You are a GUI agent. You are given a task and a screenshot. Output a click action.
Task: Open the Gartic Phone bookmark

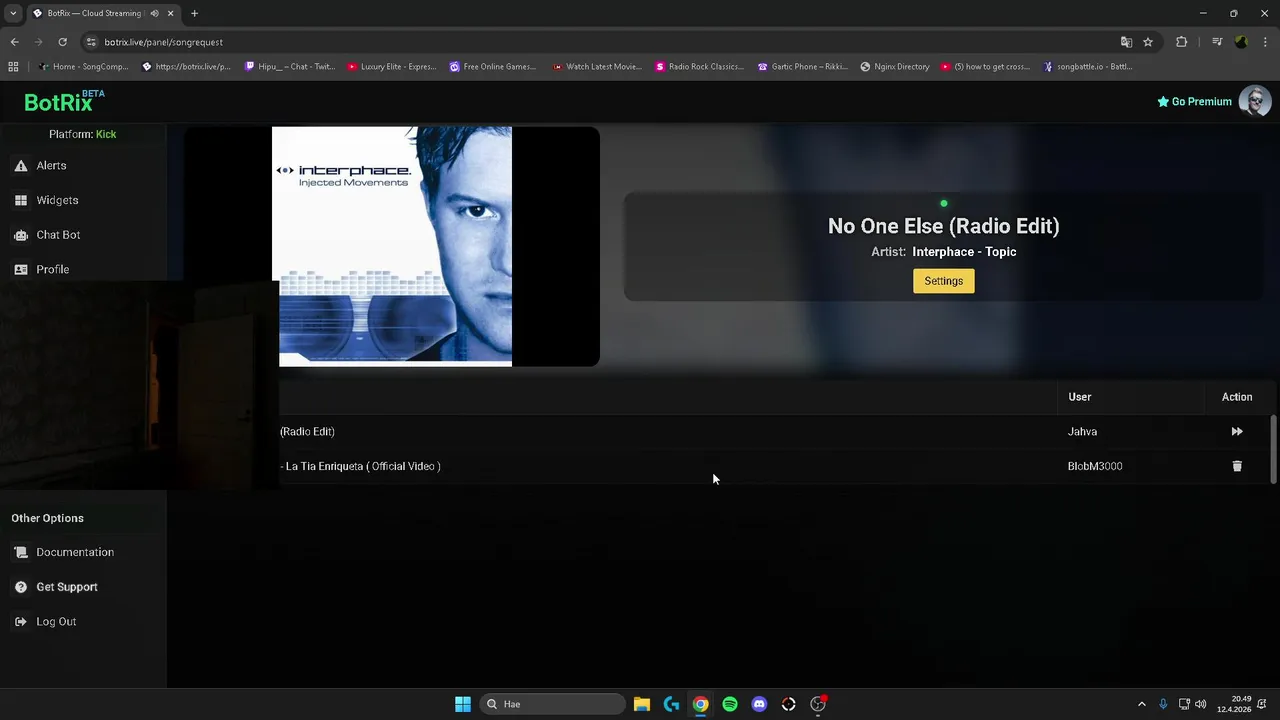coord(802,67)
